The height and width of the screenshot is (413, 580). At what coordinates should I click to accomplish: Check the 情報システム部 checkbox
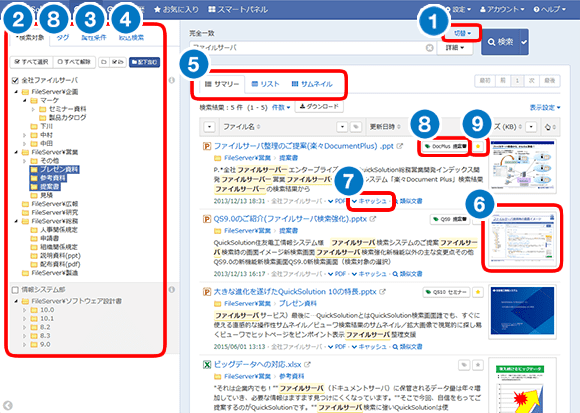coord(15,290)
